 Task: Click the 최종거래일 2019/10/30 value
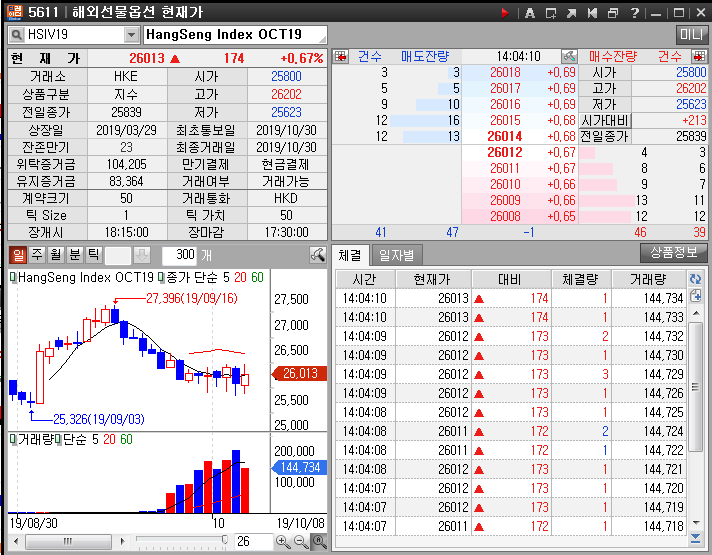287,148
